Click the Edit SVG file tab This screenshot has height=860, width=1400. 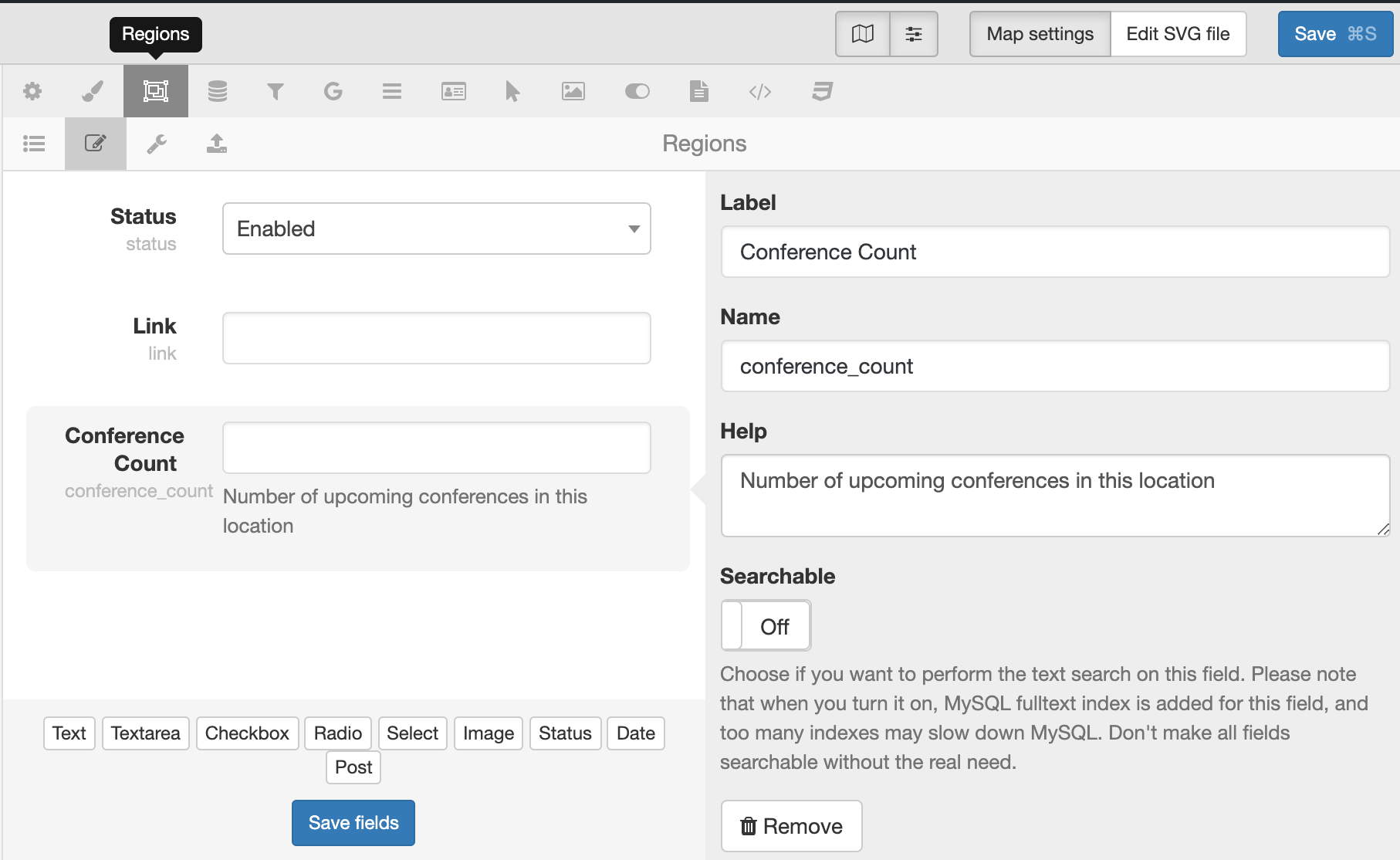(1178, 34)
